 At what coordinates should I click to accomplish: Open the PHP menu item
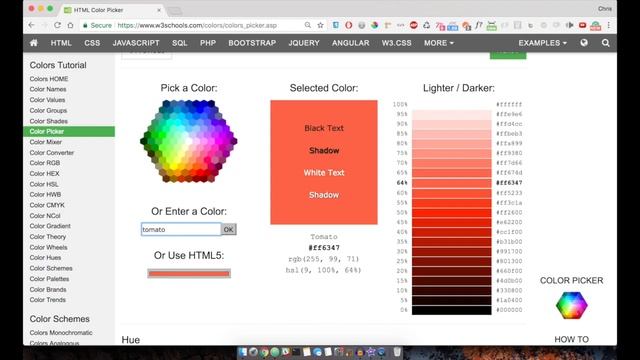tap(208, 43)
